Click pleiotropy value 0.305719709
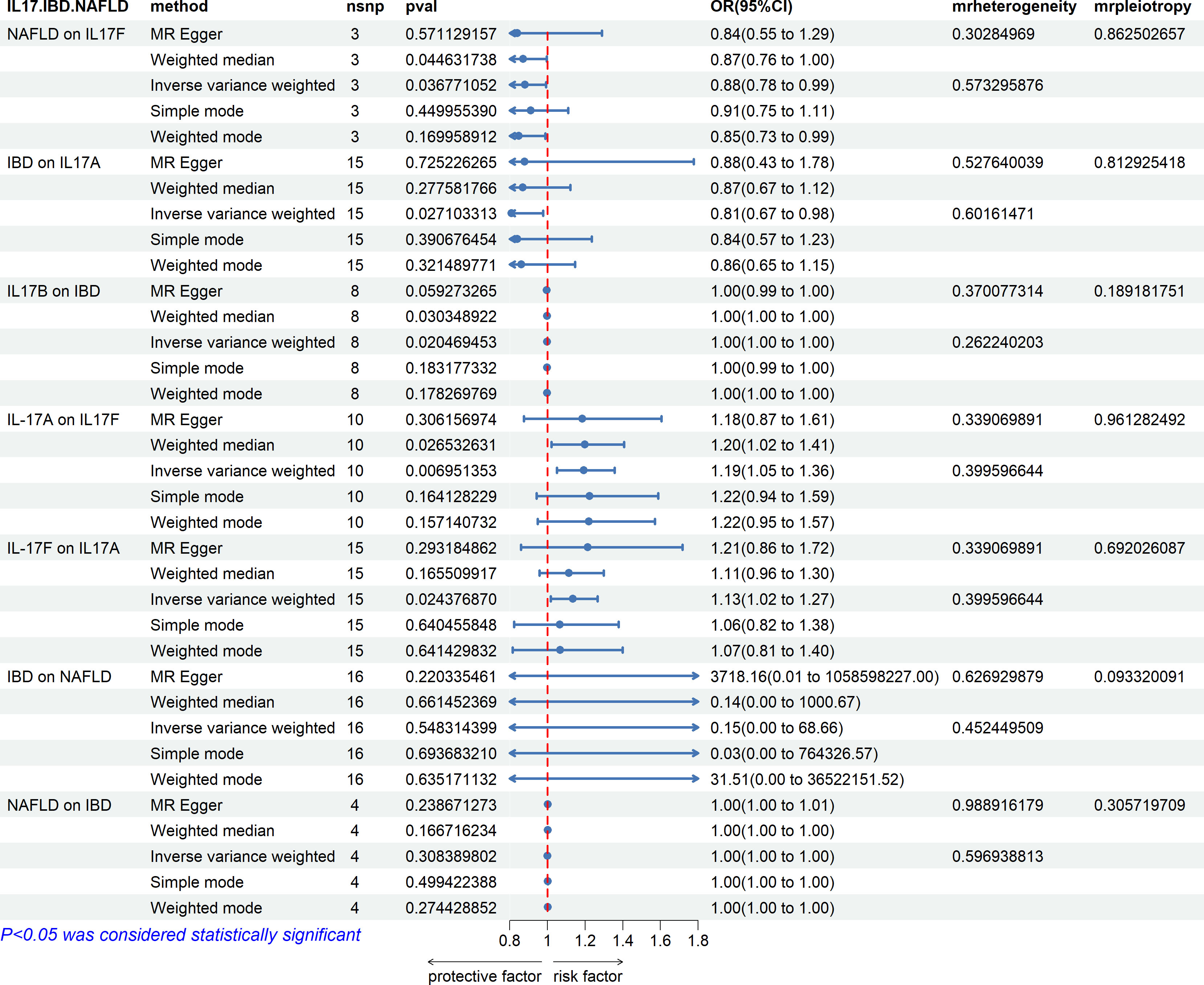 (1139, 805)
